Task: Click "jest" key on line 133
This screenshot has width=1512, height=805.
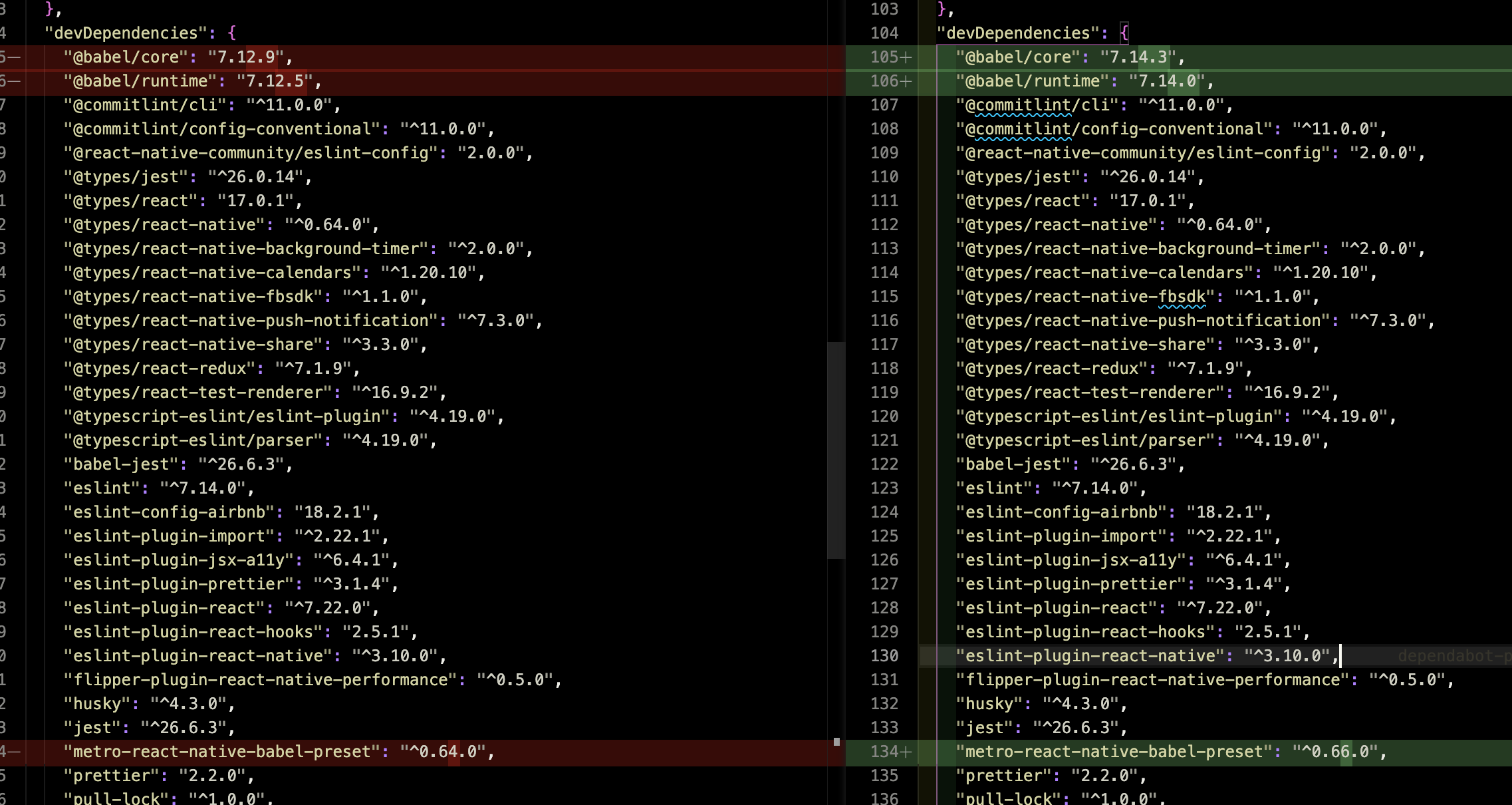Action: click(x=984, y=728)
